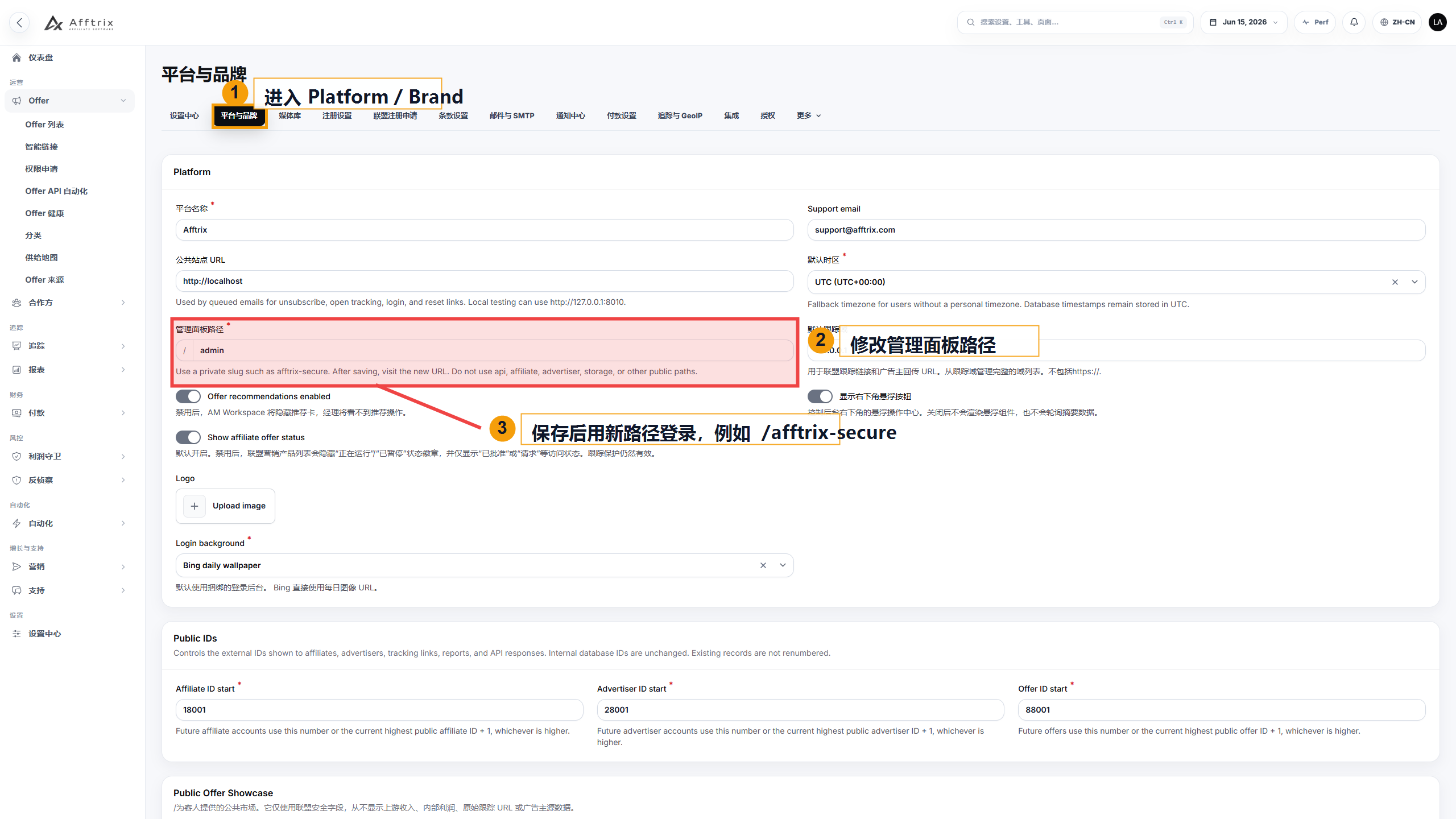Open the Login background dropdown arrow
This screenshot has height=819, width=1456.
tap(783, 565)
